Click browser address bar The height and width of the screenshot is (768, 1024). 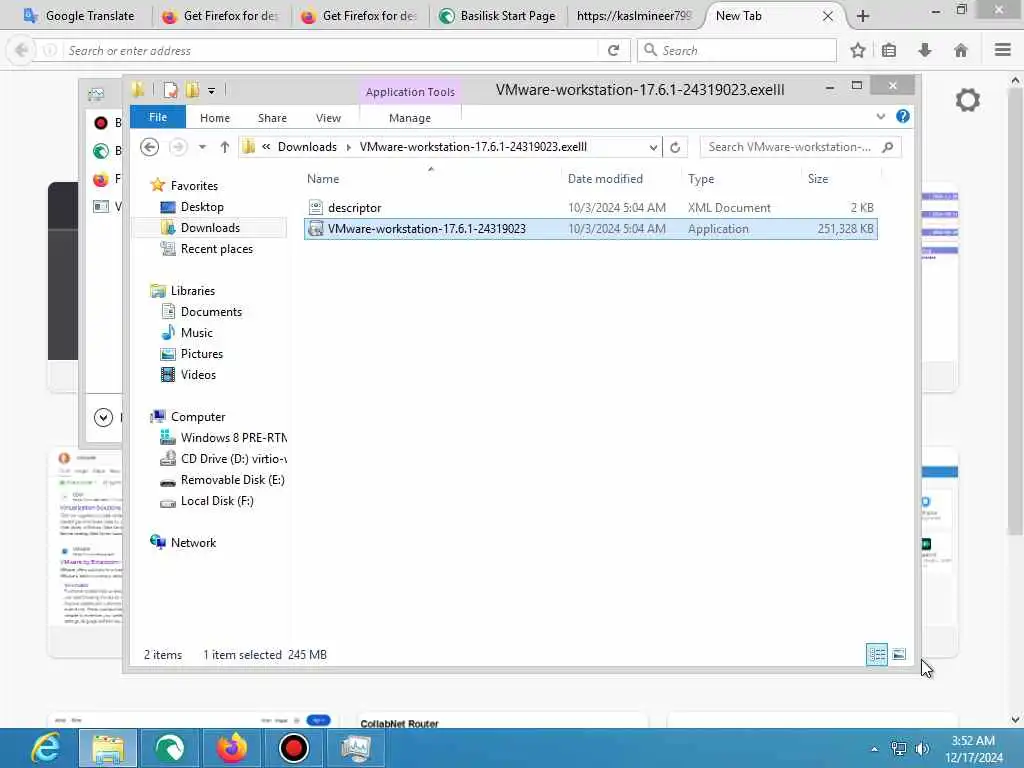330,50
